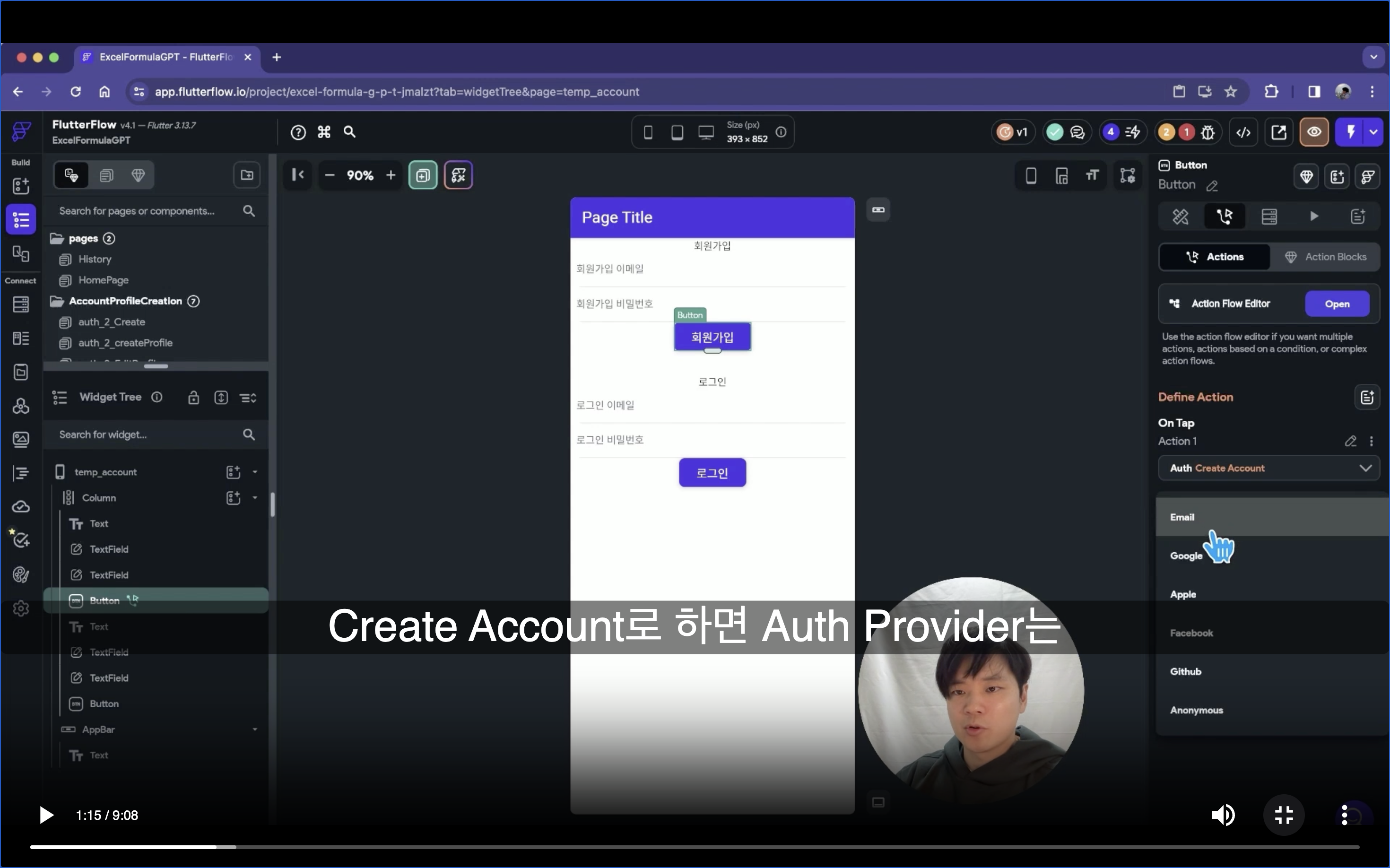
Task: Select the desktop device size icon
Action: 706,132
